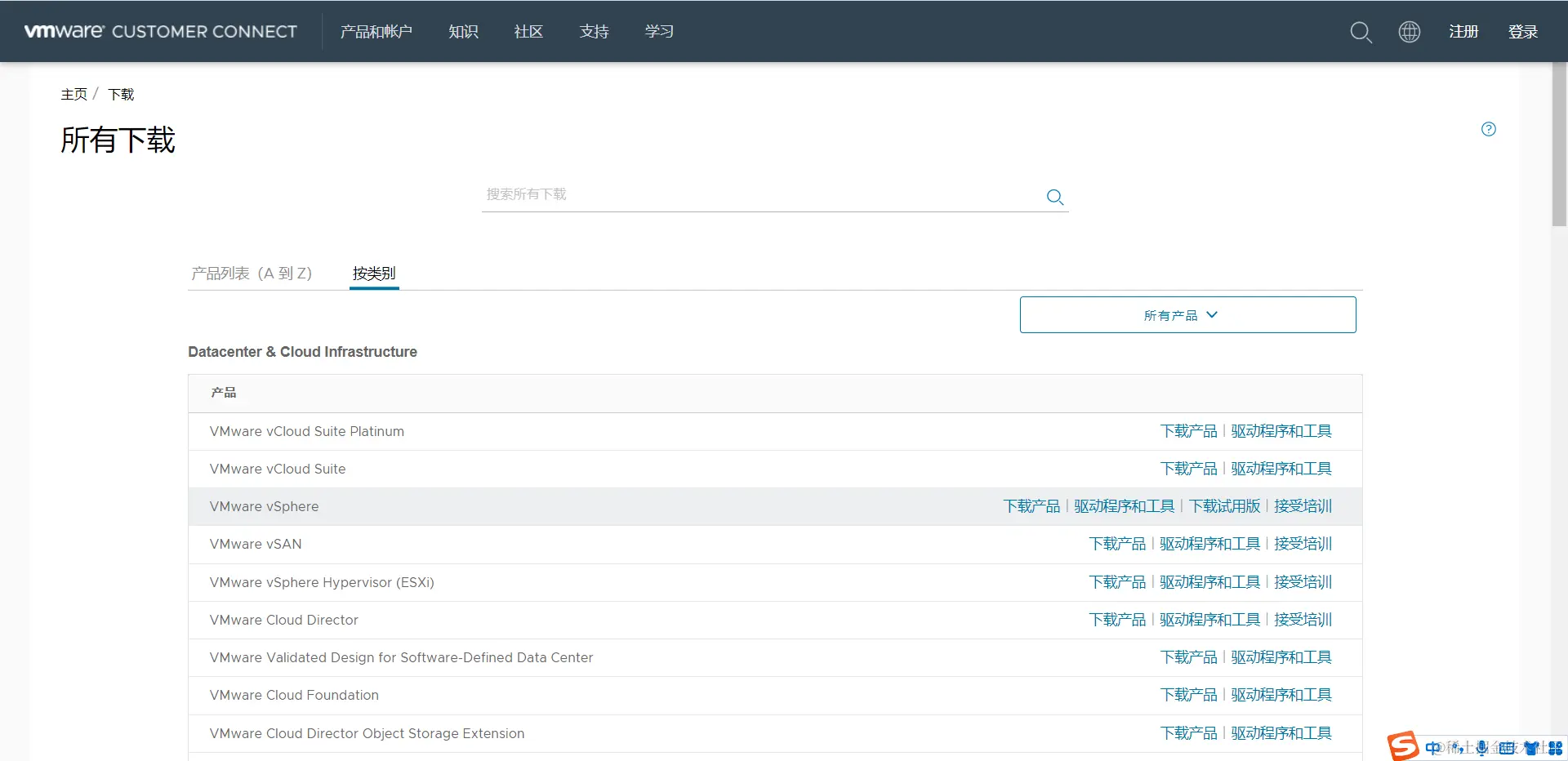Go to 主页 breadcrumb
Viewport: 1568px width, 761px height.
click(x=73, y=94)
